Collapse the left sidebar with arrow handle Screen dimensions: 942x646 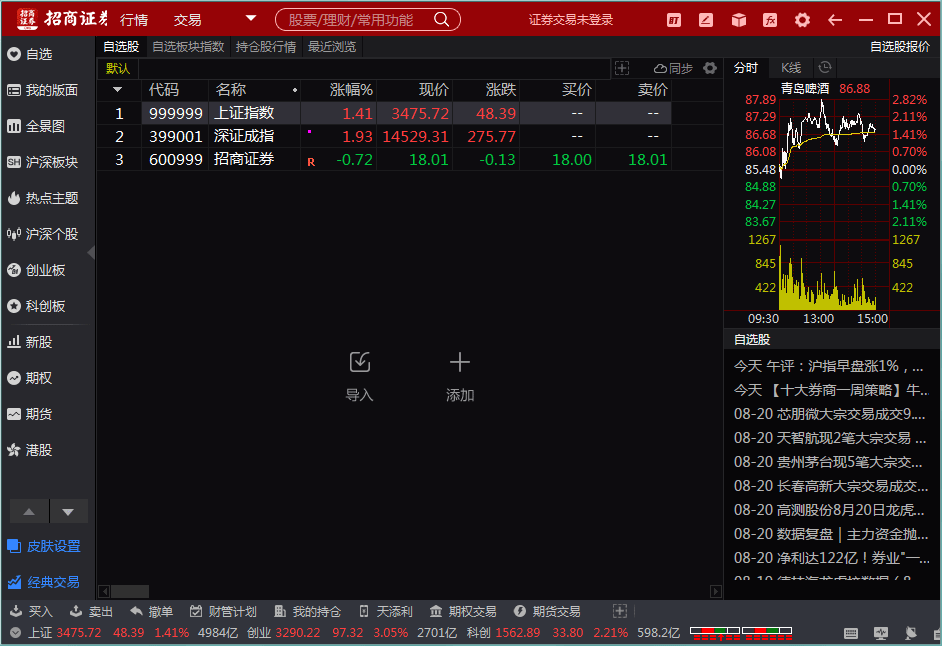click(92, 253)
